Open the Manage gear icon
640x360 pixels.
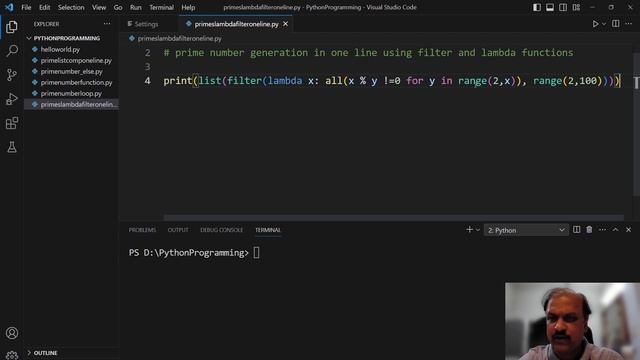point(12,355)
